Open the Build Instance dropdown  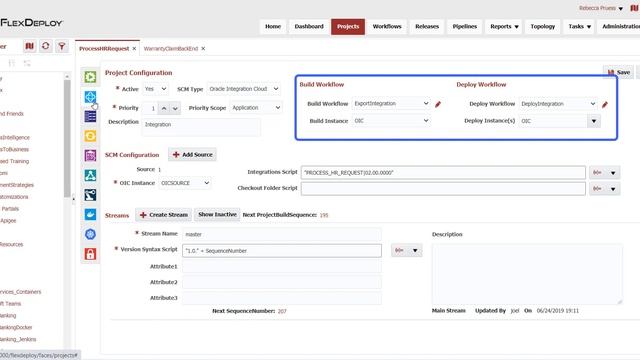[391, 120]
